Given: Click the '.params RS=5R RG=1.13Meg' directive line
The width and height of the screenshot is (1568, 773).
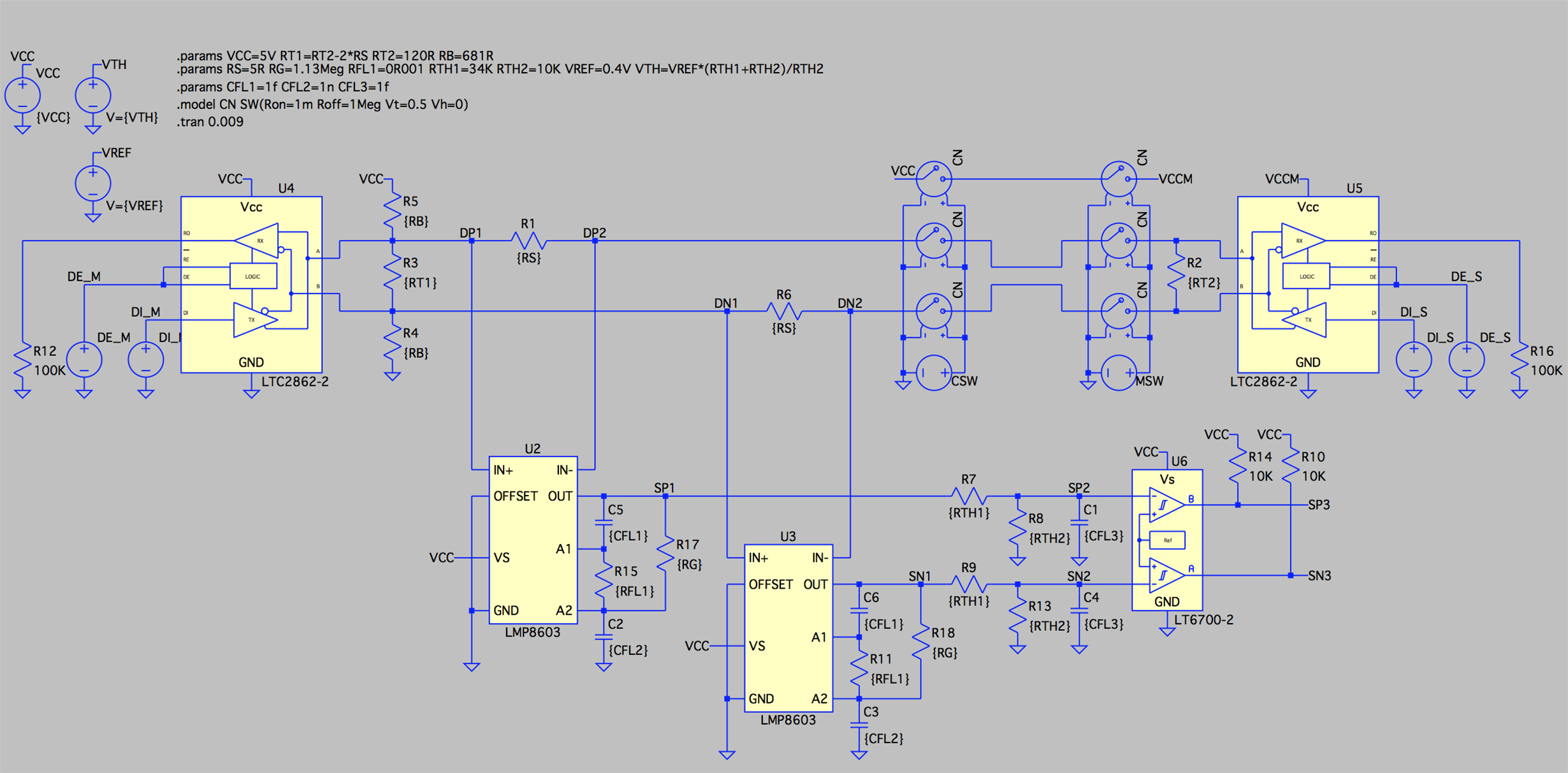Looking at the screenshot, I should (x=500, y=69).
